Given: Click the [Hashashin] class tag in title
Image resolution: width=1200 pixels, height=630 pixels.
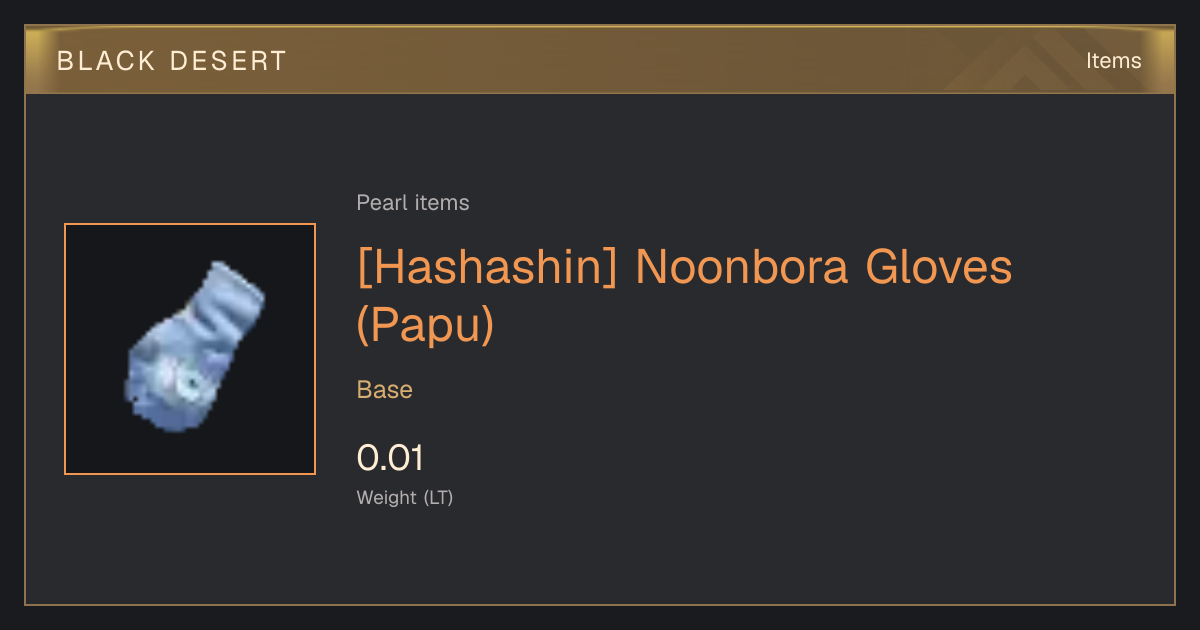Looking at the screenshot, I should pos(487,268).
